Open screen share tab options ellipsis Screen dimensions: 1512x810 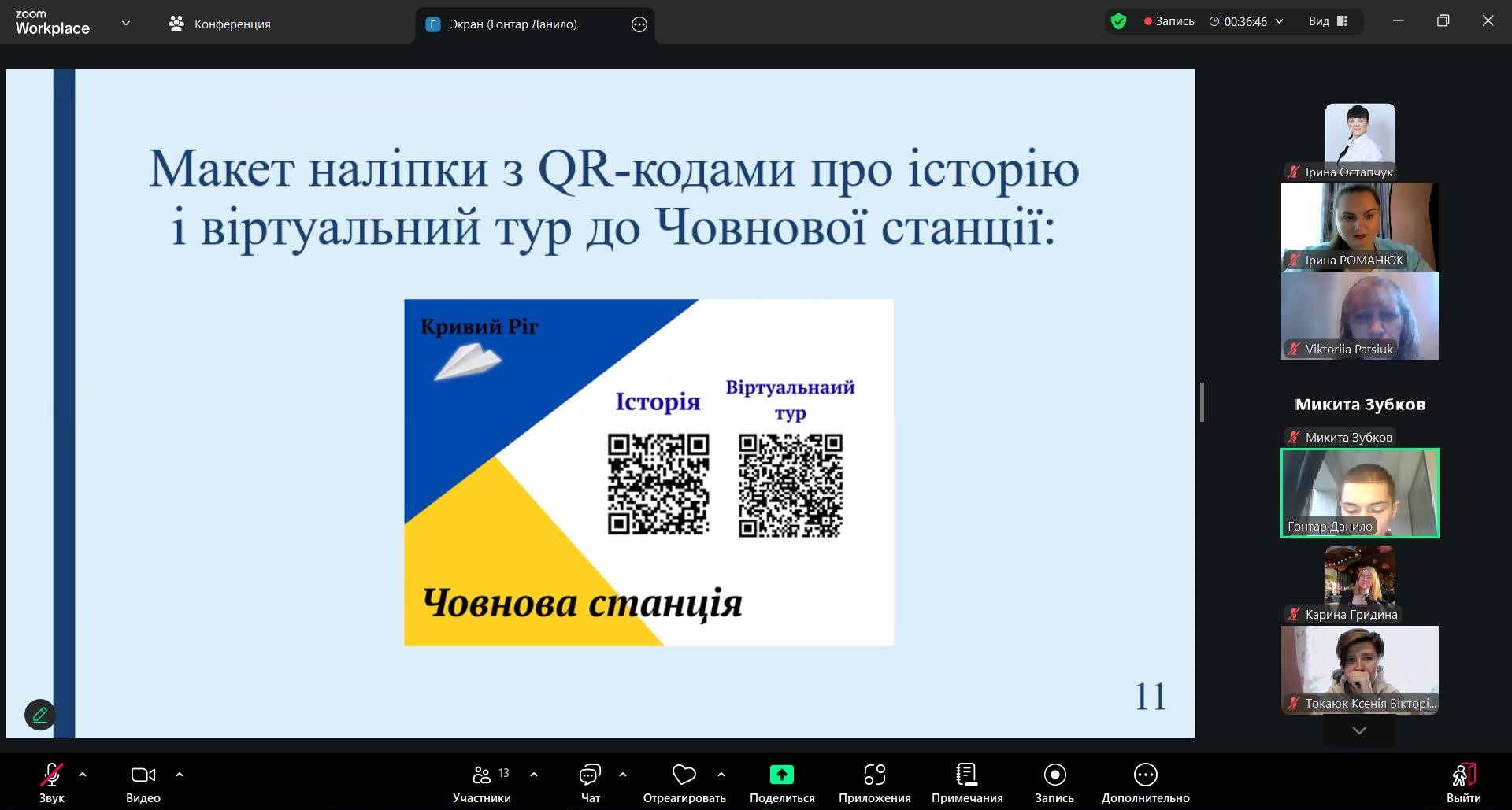point(639,24)
